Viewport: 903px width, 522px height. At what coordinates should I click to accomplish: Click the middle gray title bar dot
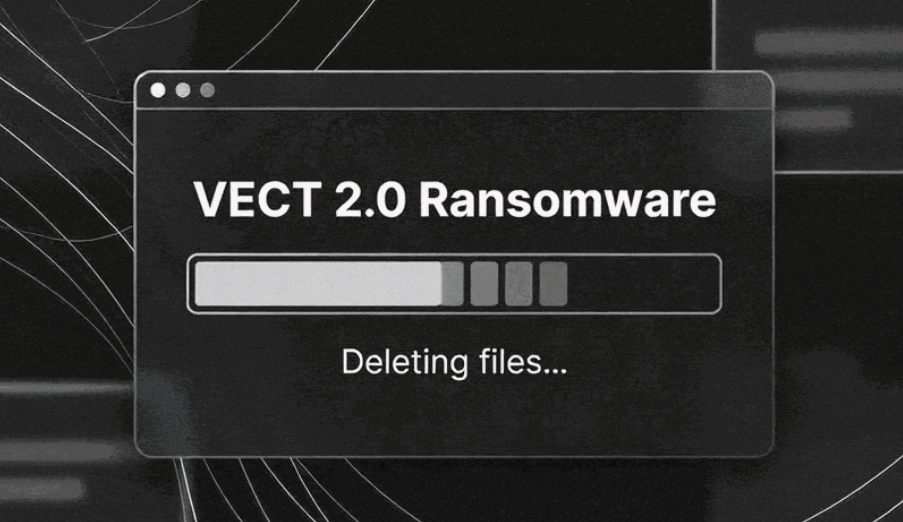tap(183, 90)
